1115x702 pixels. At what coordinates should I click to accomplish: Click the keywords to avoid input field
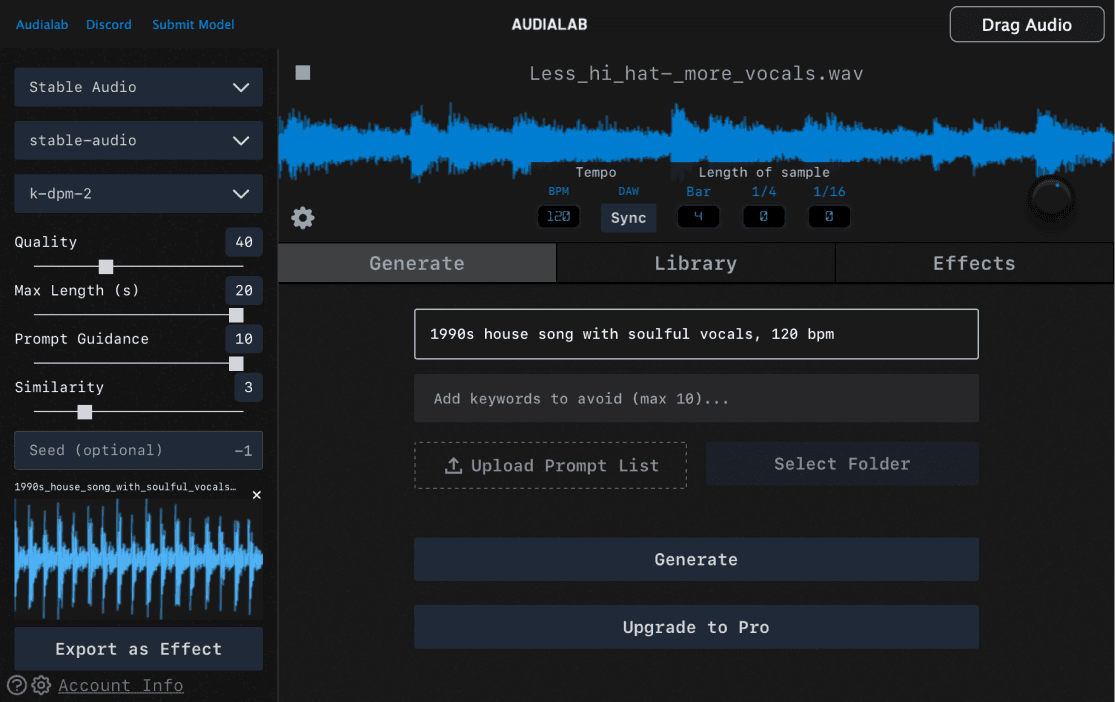coord(696,399)
